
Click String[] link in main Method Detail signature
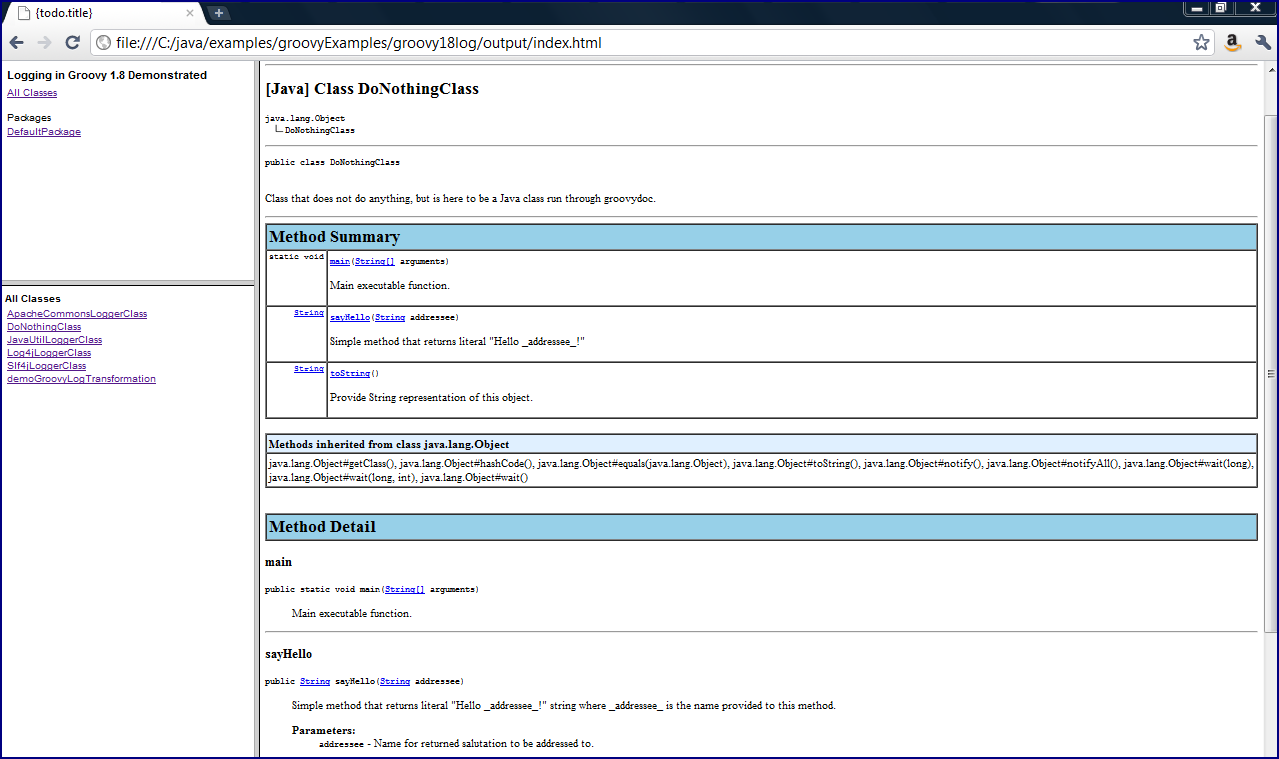click(405, 590)
